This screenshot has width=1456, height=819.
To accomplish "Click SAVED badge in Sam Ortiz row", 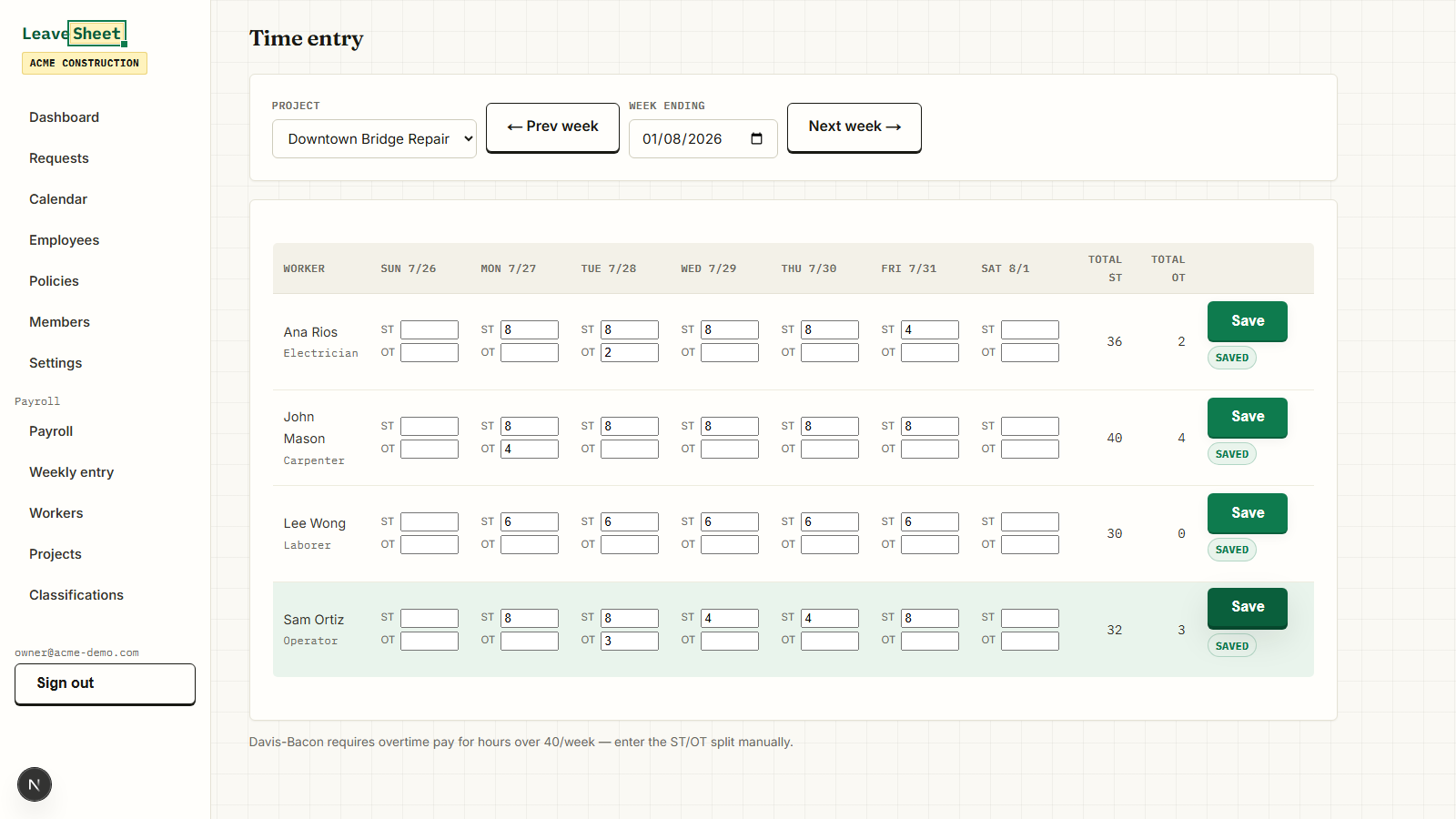I will pyautogui.click(x=1232, y=646).
